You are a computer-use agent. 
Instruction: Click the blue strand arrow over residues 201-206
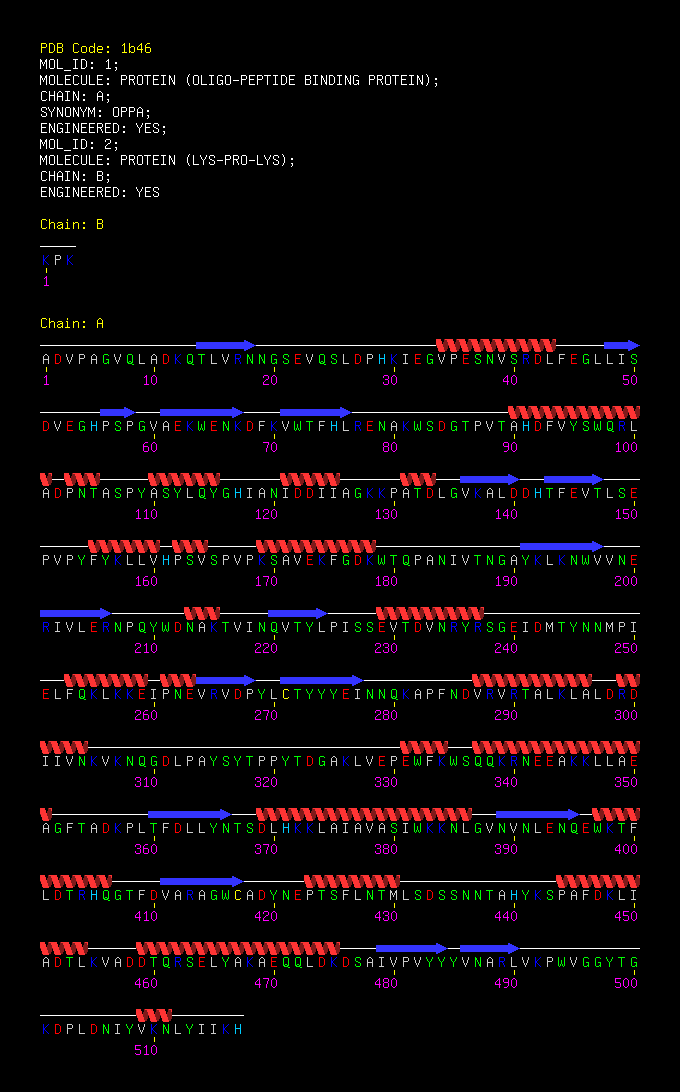click(75, 614)
